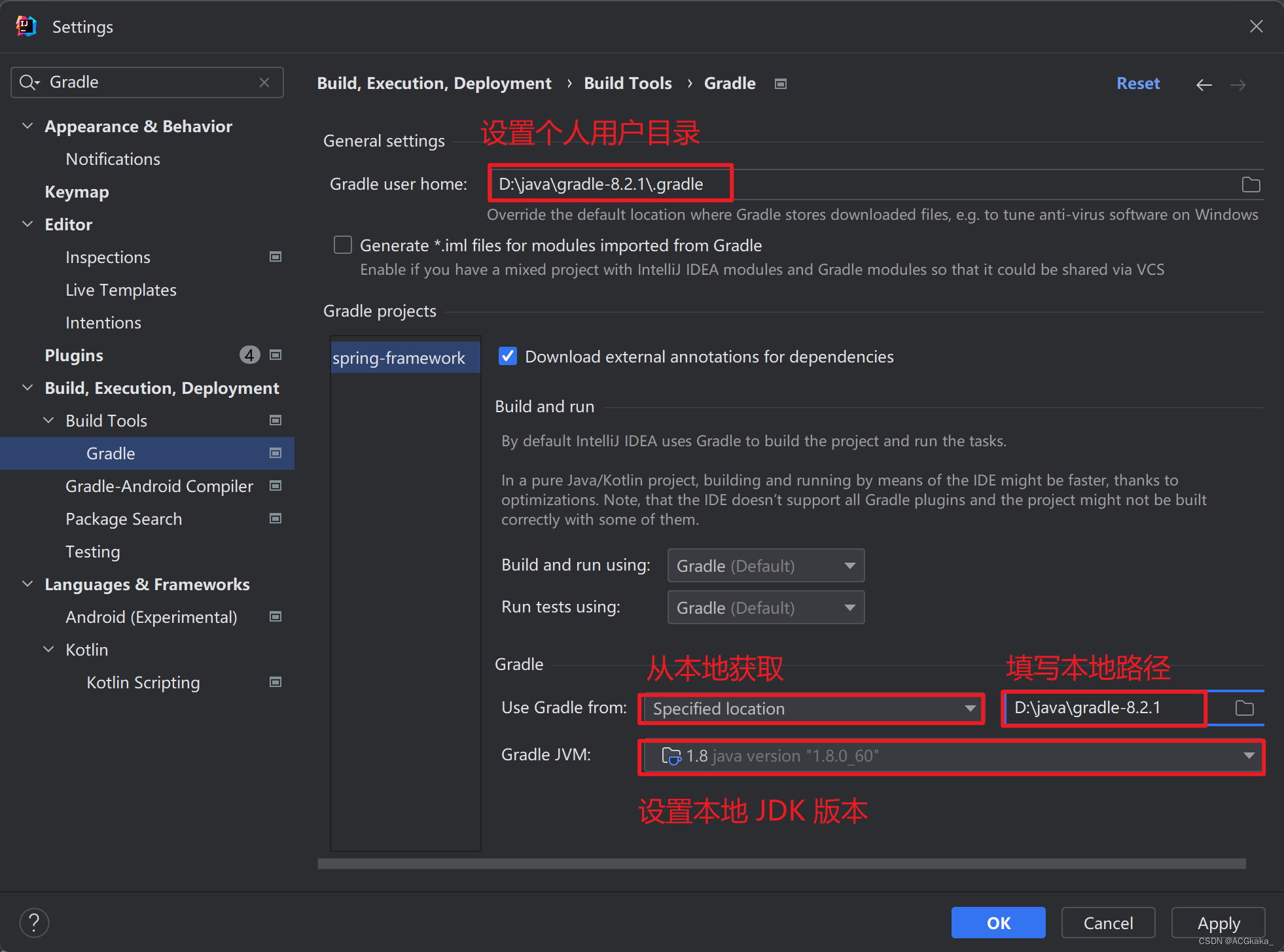This screenshot has height=952, width=1284.
Task: Click Build, Execution, Deployment breadcrumb
Action: [434, 84]
